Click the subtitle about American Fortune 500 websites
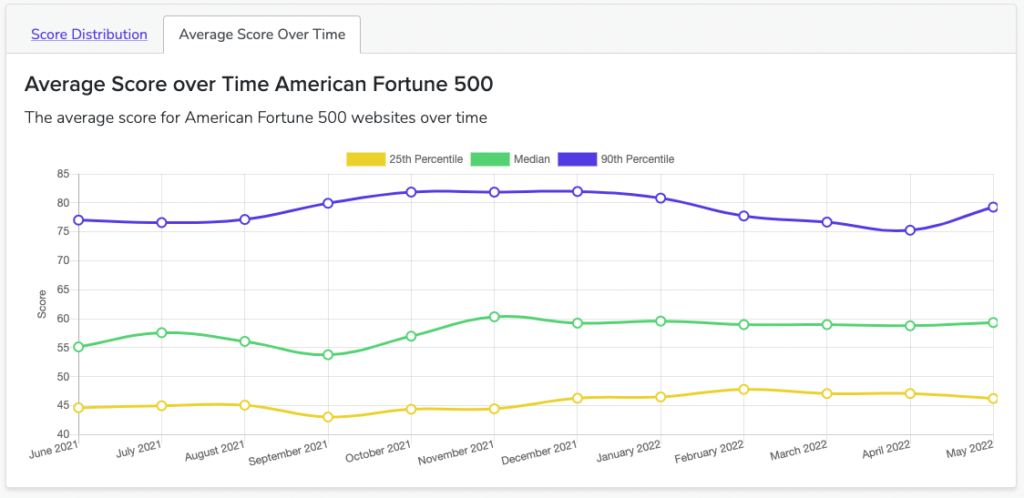 pos(256,118)
